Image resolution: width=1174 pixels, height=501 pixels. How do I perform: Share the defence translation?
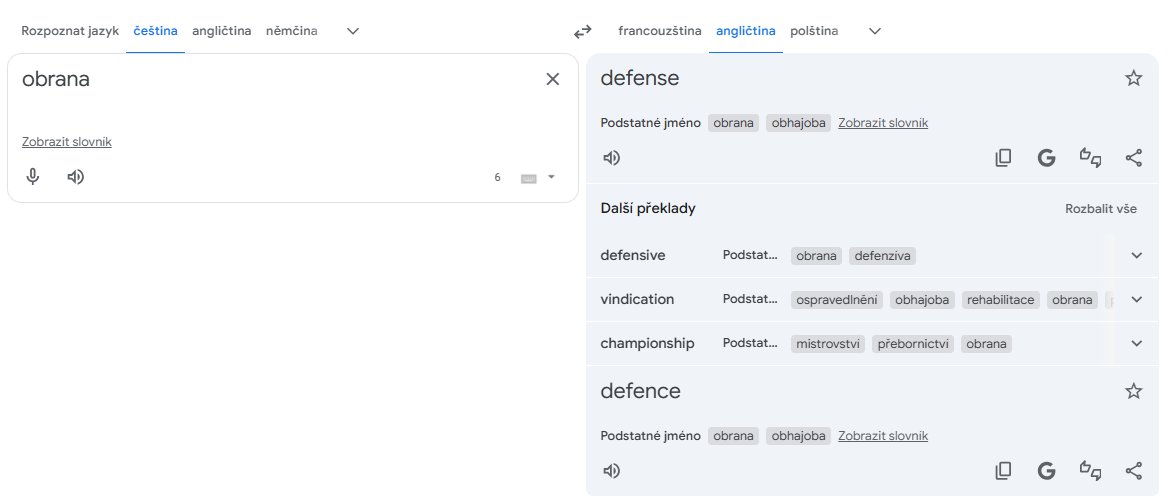tap(1134, 471)
